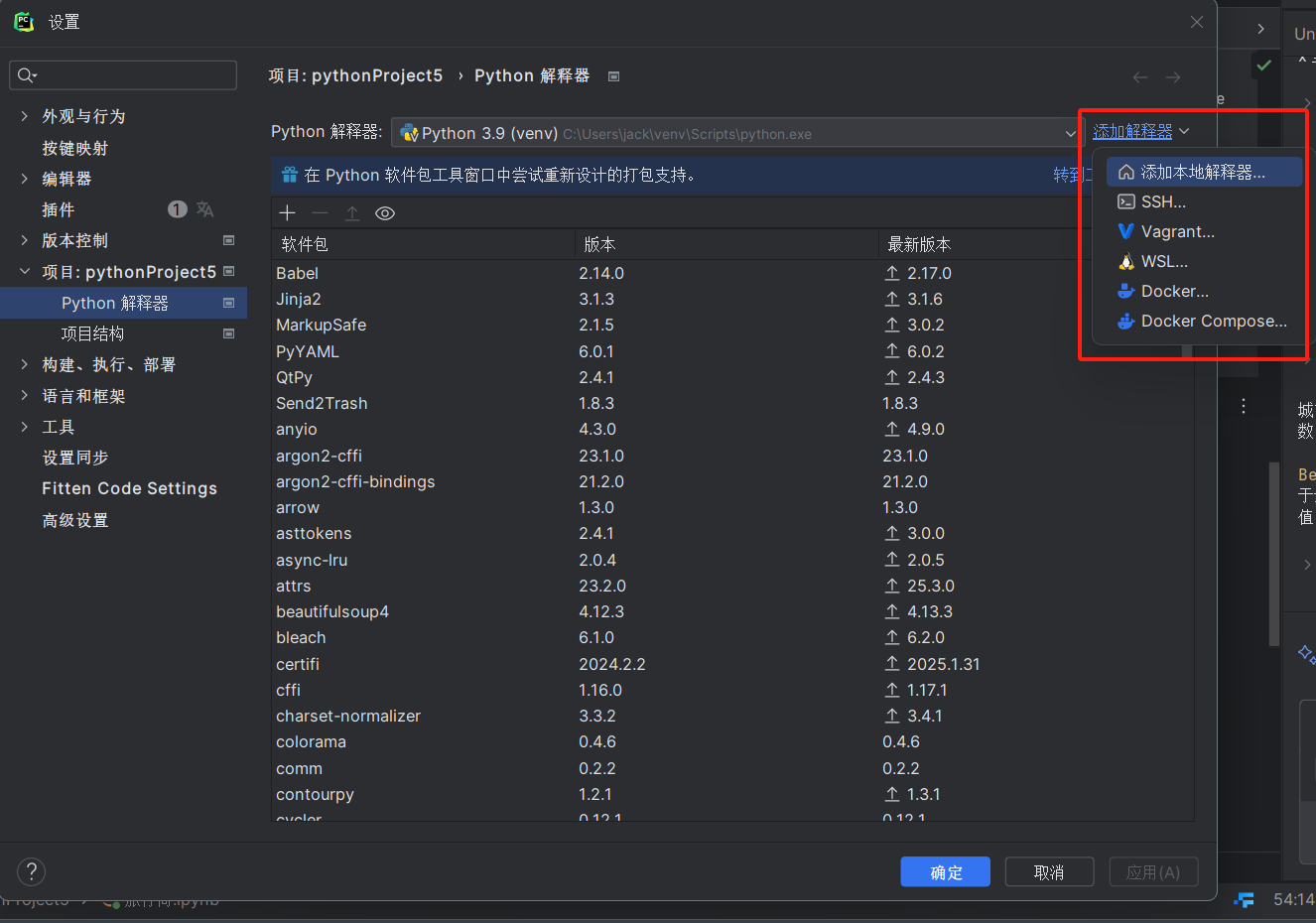The height and width of the screenshot is (923, 1316).
Task: Click the 版本 column header
Action: tap(726, 244)
